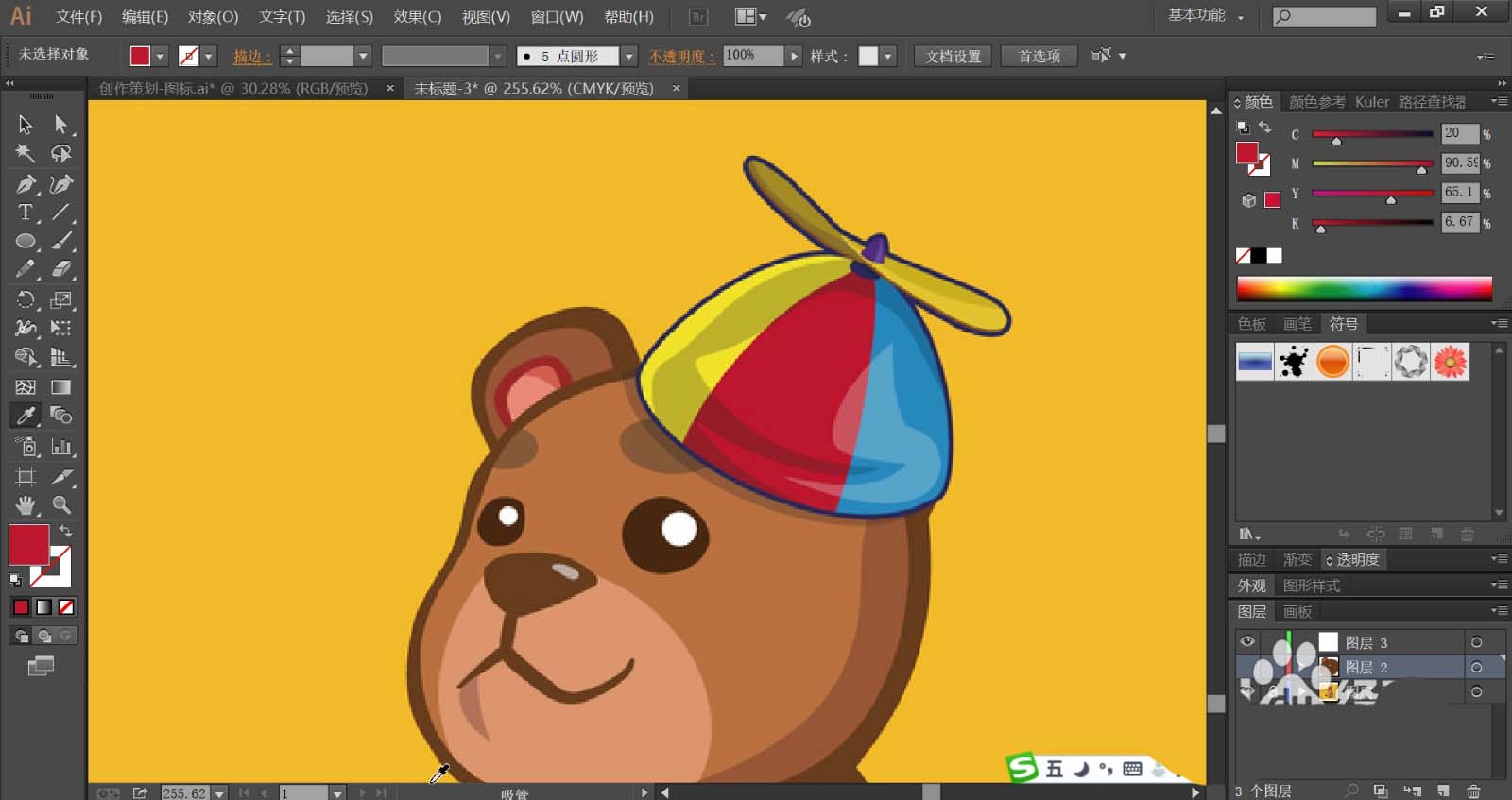Select the Column Graph tool
This screenshot has height=800, width=1512.
61,447
